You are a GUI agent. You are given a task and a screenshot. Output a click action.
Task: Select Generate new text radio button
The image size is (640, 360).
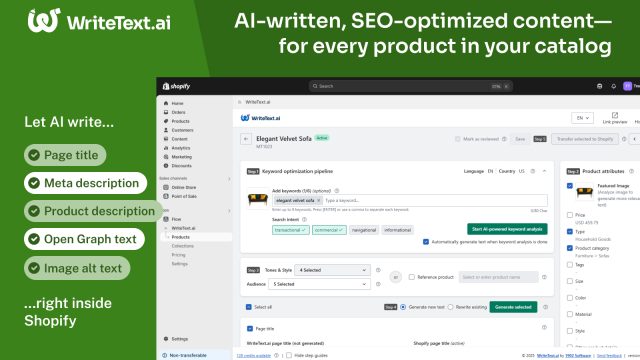tap(403, 307)
